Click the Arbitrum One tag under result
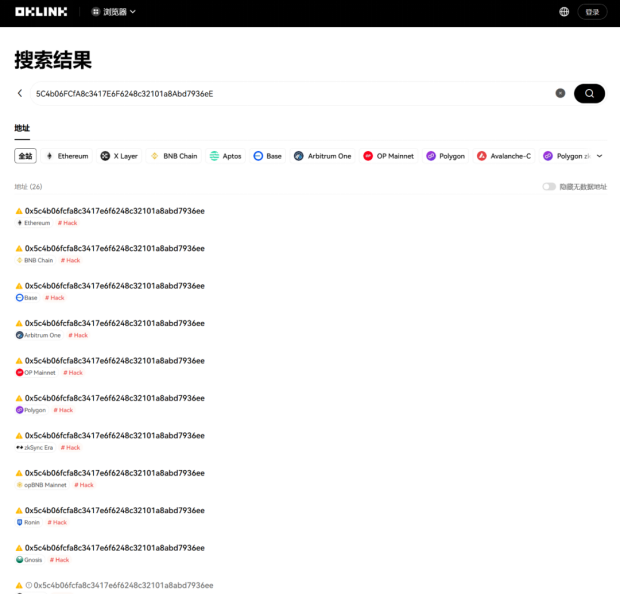Image resolution: width=620 pixels, height=594 pixels. pos(38,335)
